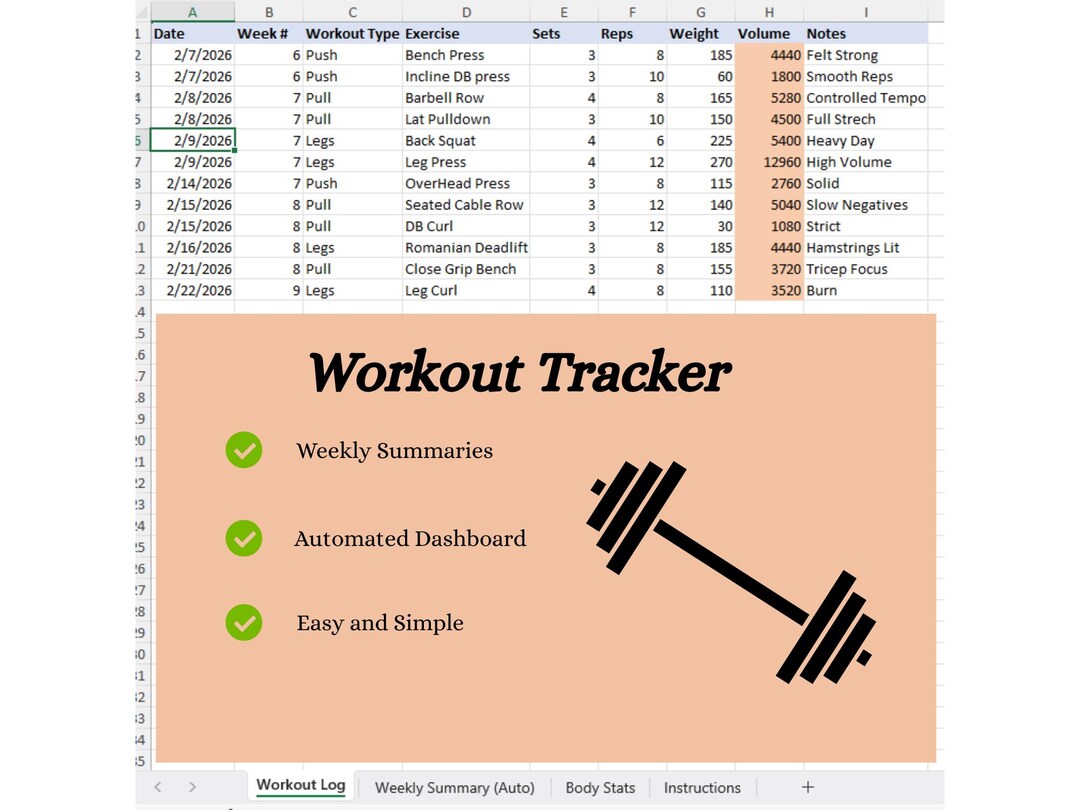Select column D header
Image resolution: width=1080 pixels, height=810 pixels.
pos(466,12)
